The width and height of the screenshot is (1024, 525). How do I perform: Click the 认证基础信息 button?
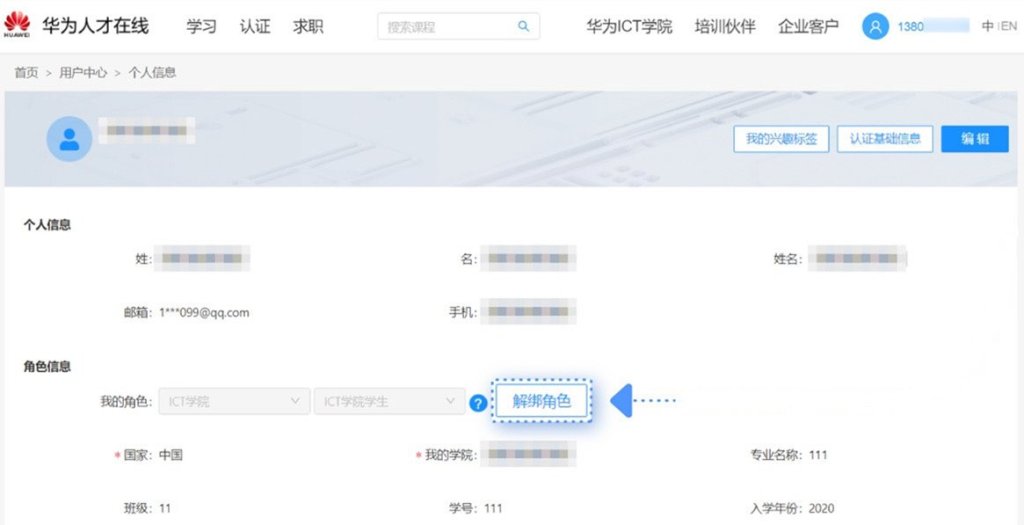885,139
